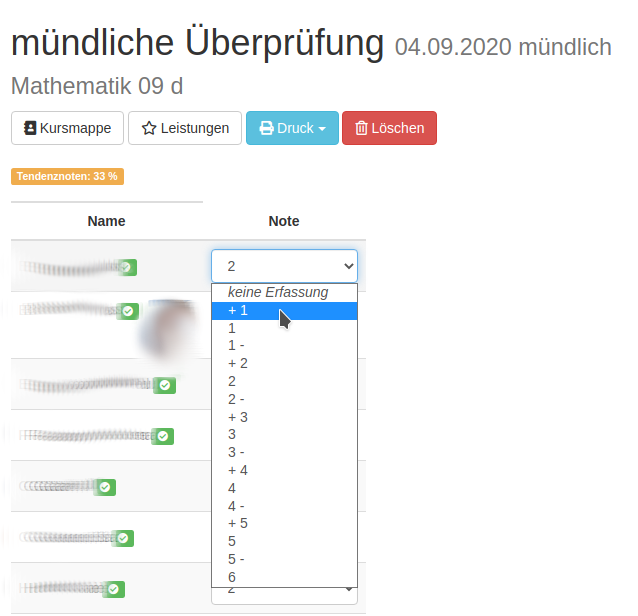The width and height of the screenshot is (638, 616).
Task: Choose 'keine Erfassung' option
Action: pos(278,292)
